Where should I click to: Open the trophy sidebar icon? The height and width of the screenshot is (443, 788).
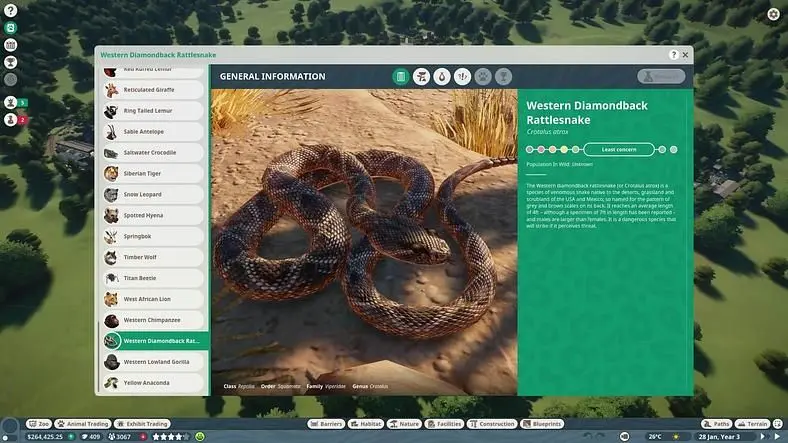click(x=11, y=62)
